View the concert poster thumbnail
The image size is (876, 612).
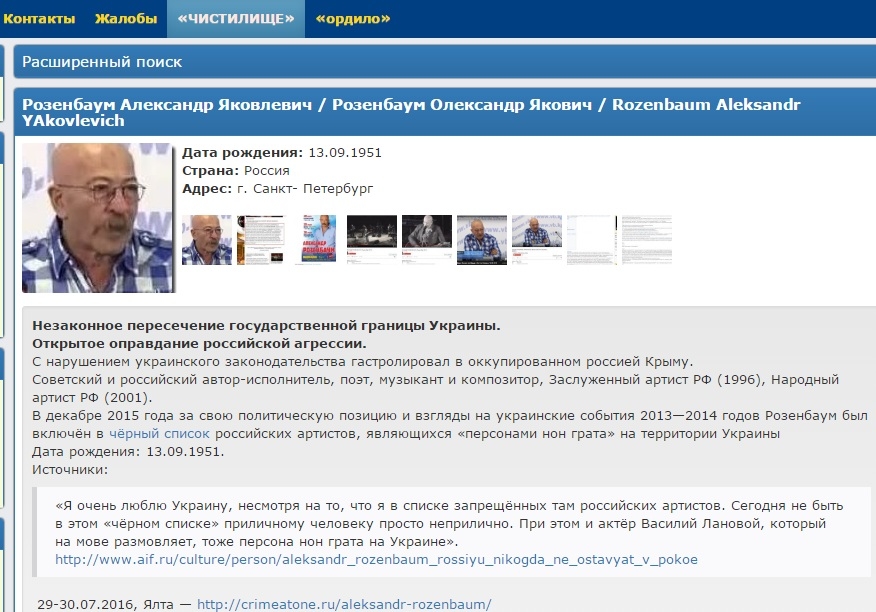[317, 240]
